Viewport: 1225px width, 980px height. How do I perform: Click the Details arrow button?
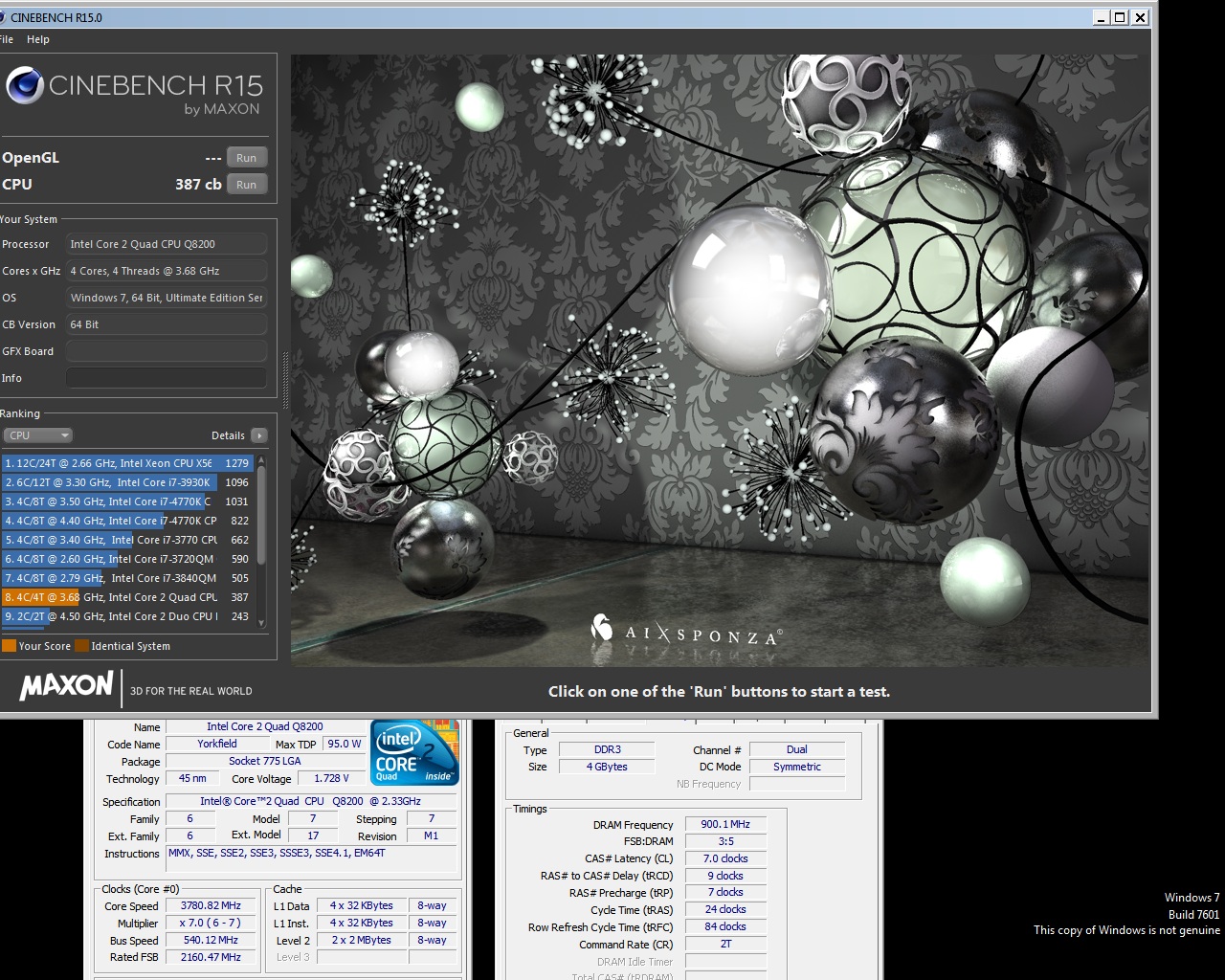[259, 435]
